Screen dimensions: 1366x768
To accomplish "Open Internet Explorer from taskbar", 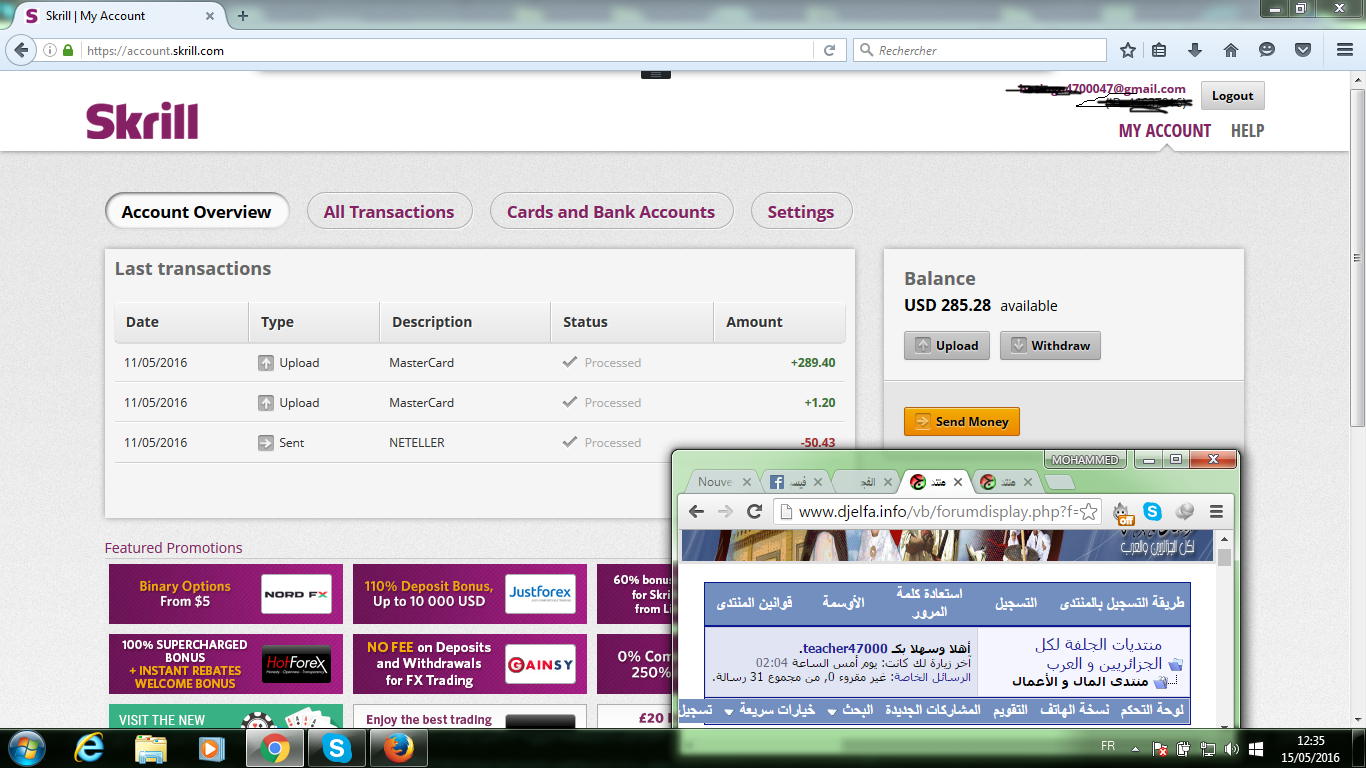I will [x=90, y=748].
